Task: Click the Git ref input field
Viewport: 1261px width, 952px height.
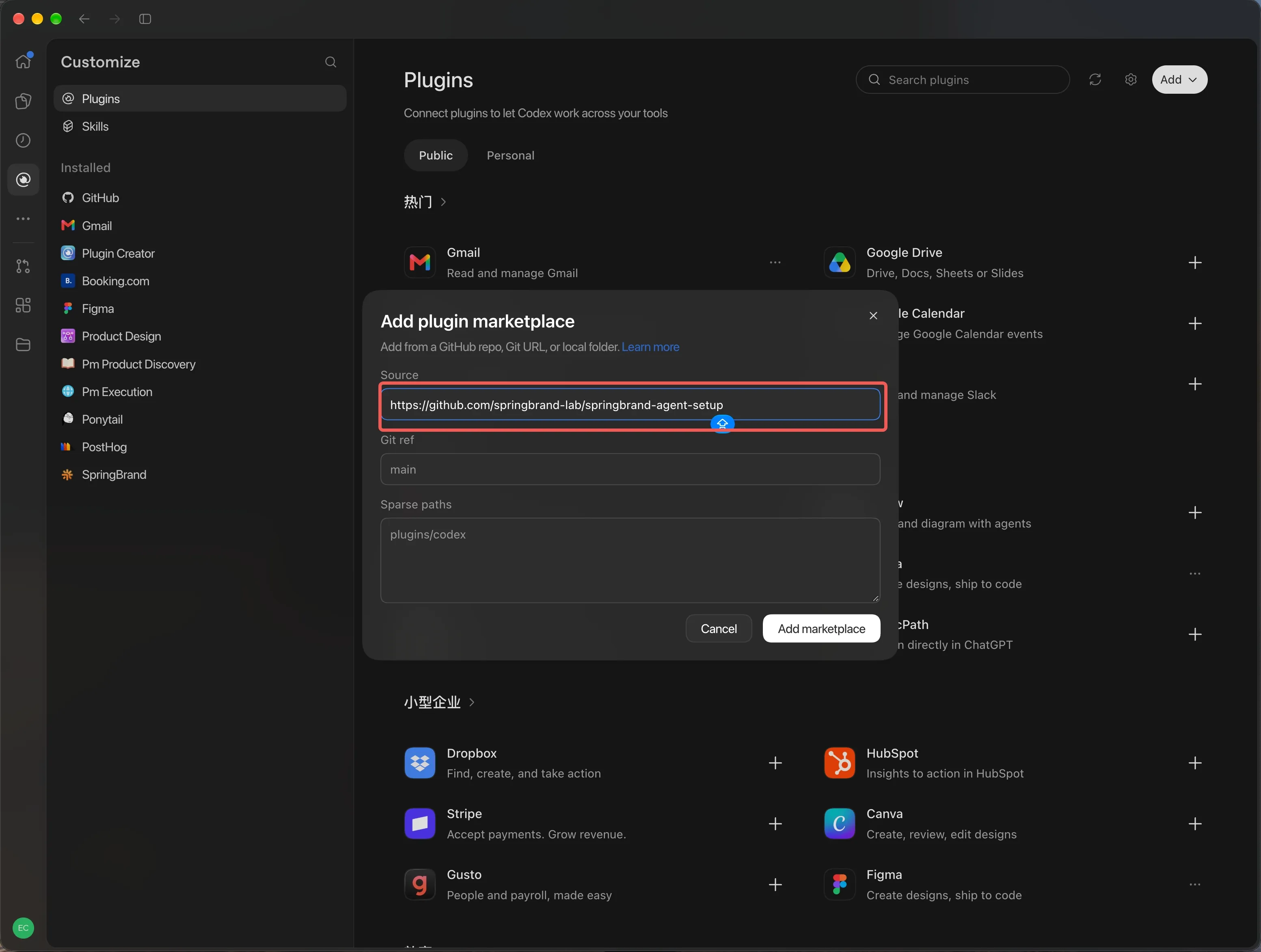Action: click(x=630, y=470)
